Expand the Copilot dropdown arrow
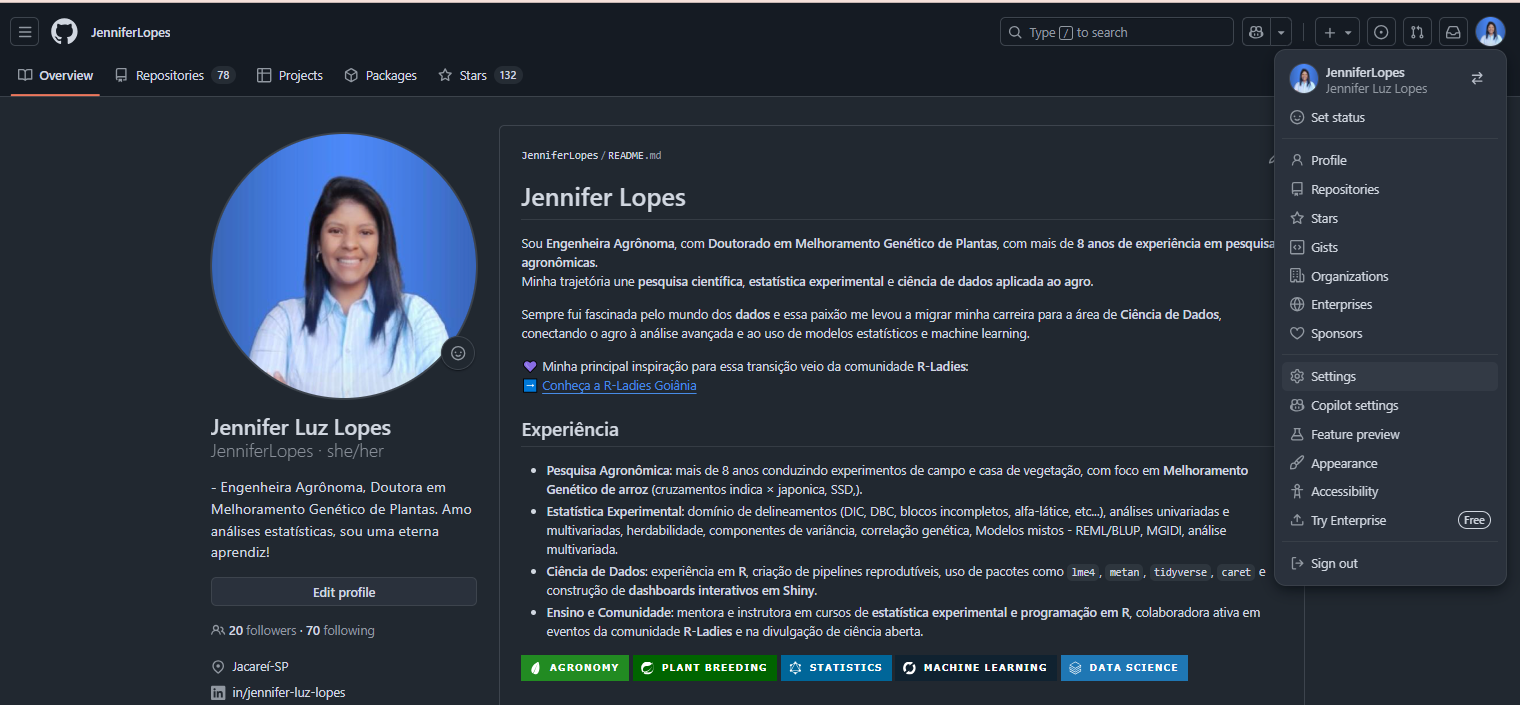The height and width of the screenshot is (705, 1520). 1281,32
